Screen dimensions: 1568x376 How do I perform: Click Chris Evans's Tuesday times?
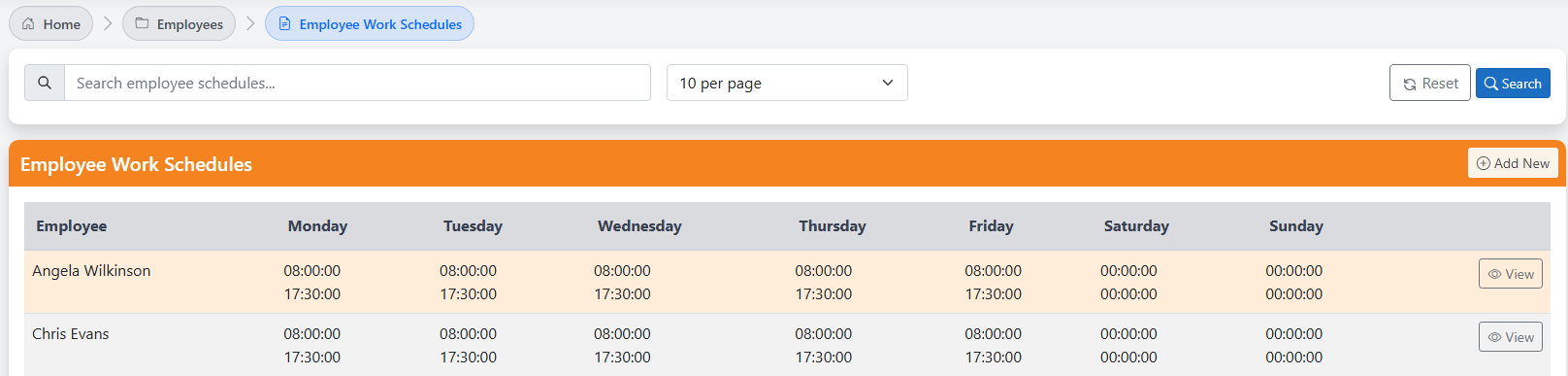[x=468, y=345]
